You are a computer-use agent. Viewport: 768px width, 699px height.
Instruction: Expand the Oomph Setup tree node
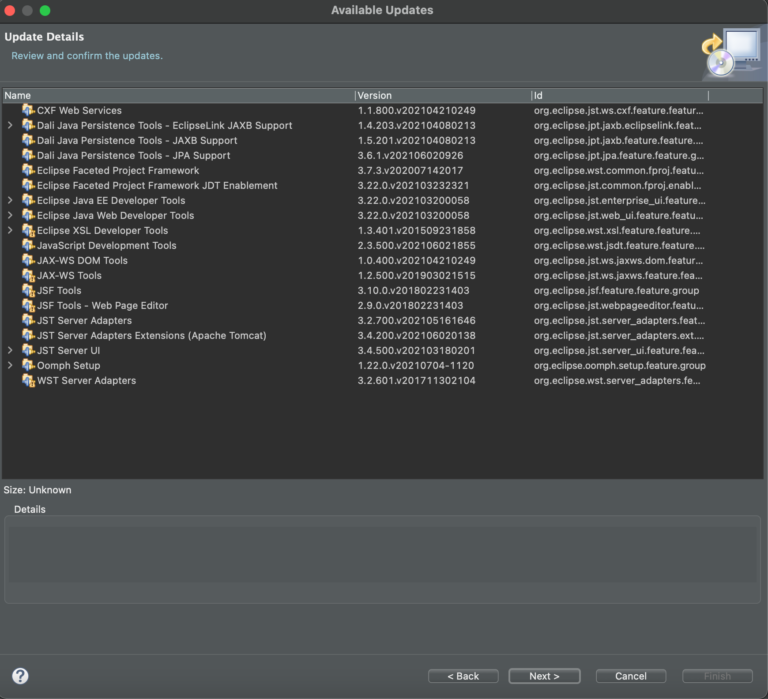(10, 366)
